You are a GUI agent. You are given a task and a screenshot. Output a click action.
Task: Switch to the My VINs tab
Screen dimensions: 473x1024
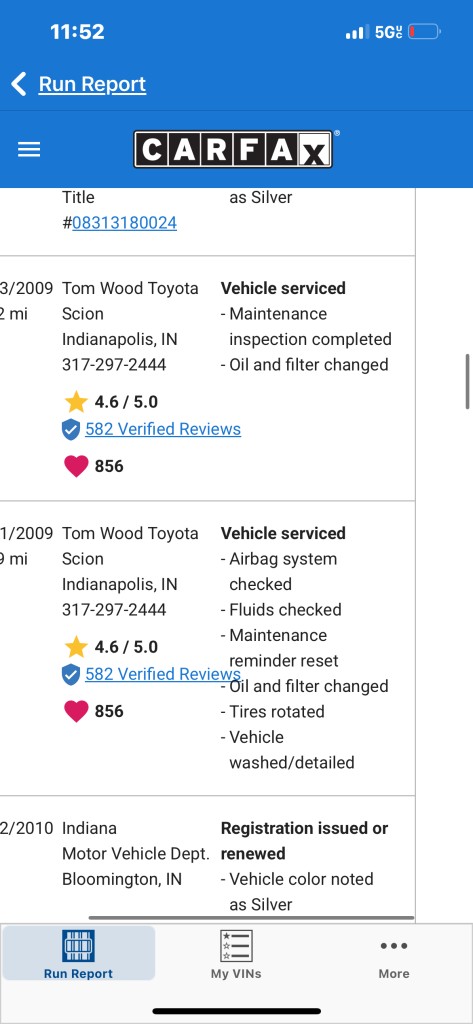[x=236, y=953]
